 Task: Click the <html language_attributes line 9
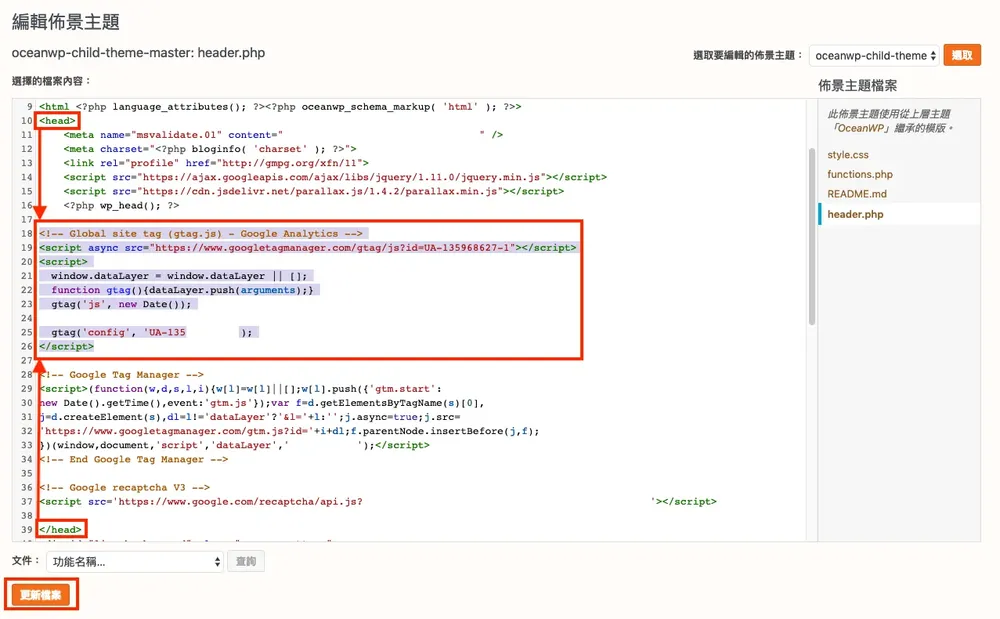pyautogui.click(x=280, y=106)
